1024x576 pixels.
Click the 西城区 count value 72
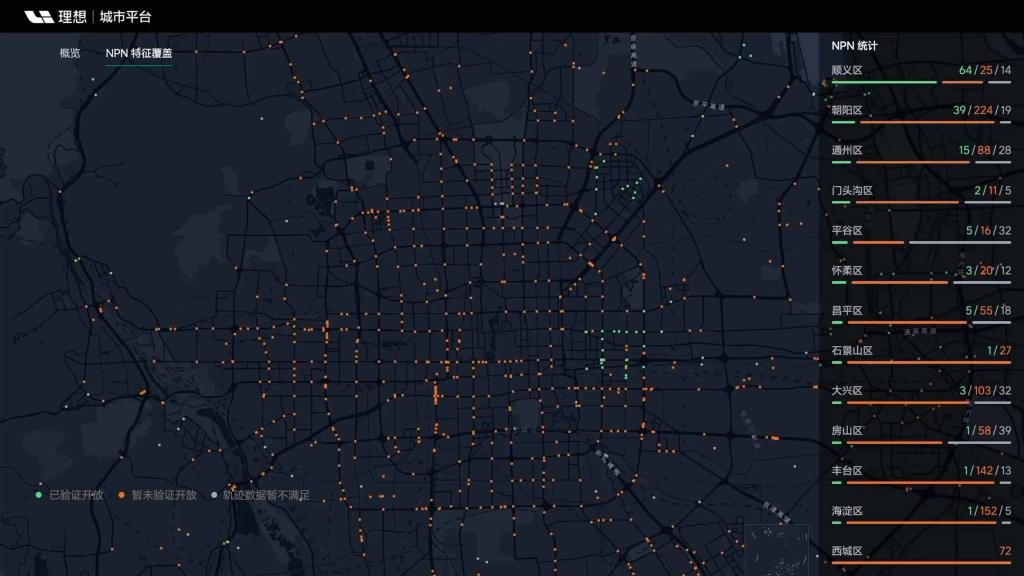(1004, 551)
